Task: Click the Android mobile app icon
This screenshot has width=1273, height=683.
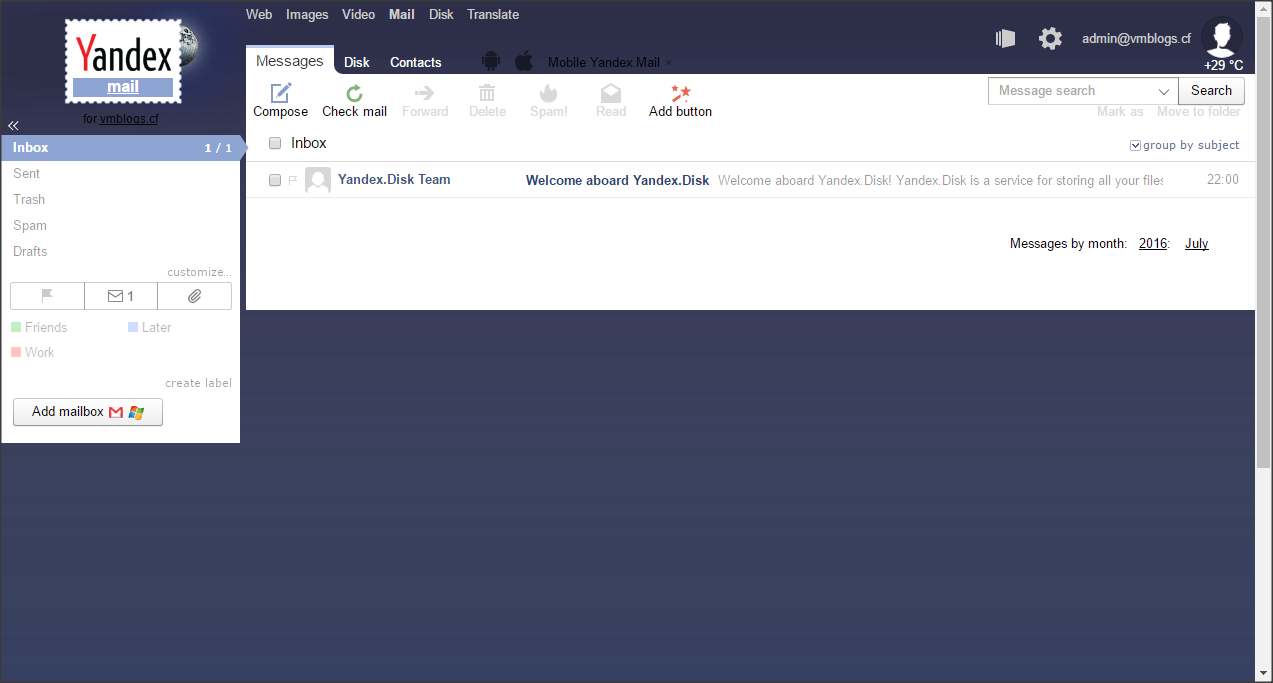Action: coord(490,61)
